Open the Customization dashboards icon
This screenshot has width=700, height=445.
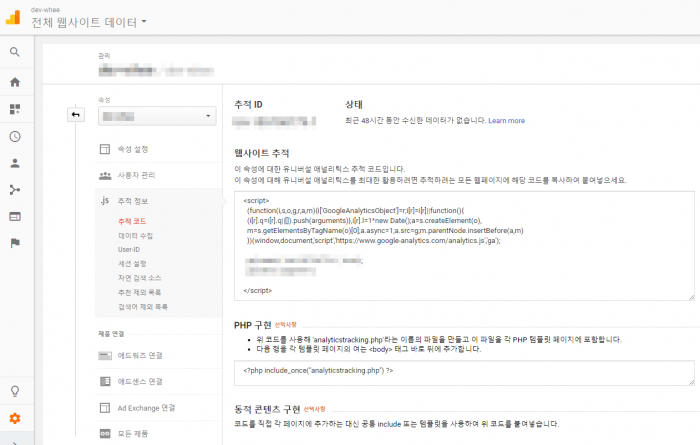click(15, 109)
